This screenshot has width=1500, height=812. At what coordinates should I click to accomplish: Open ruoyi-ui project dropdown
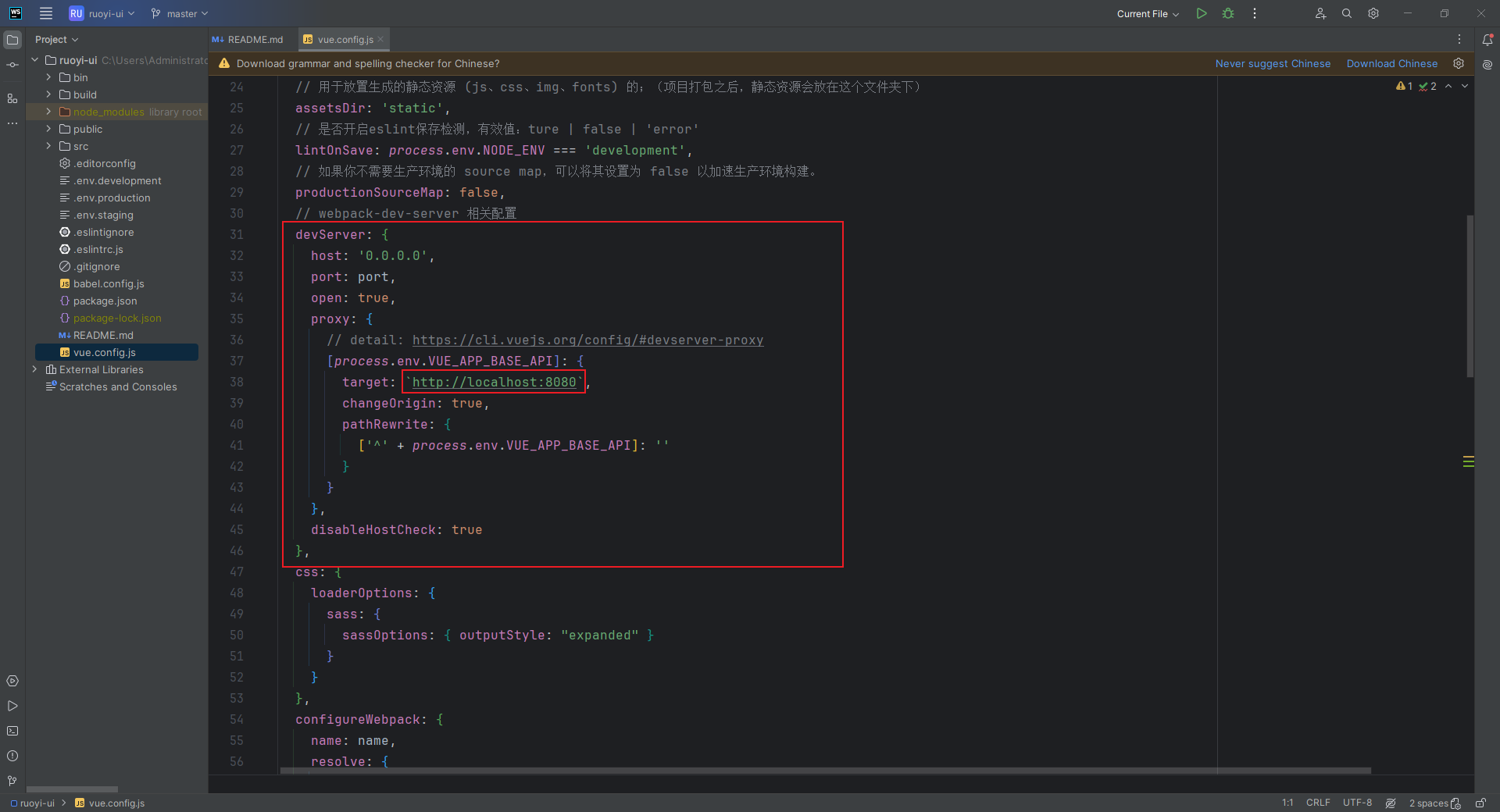coord(102,13)
